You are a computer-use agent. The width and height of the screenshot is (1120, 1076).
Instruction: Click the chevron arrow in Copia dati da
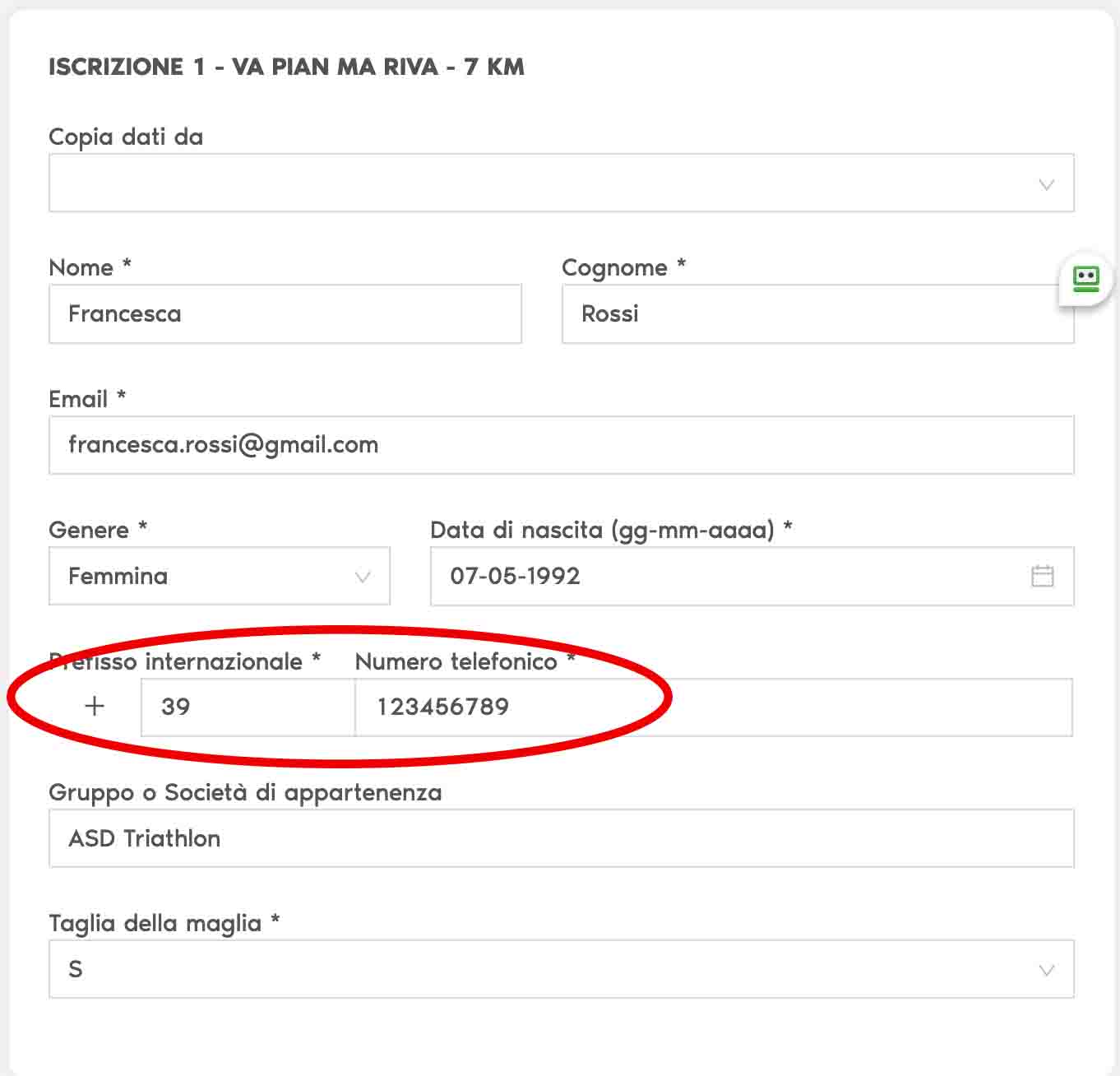point(1046,184)
